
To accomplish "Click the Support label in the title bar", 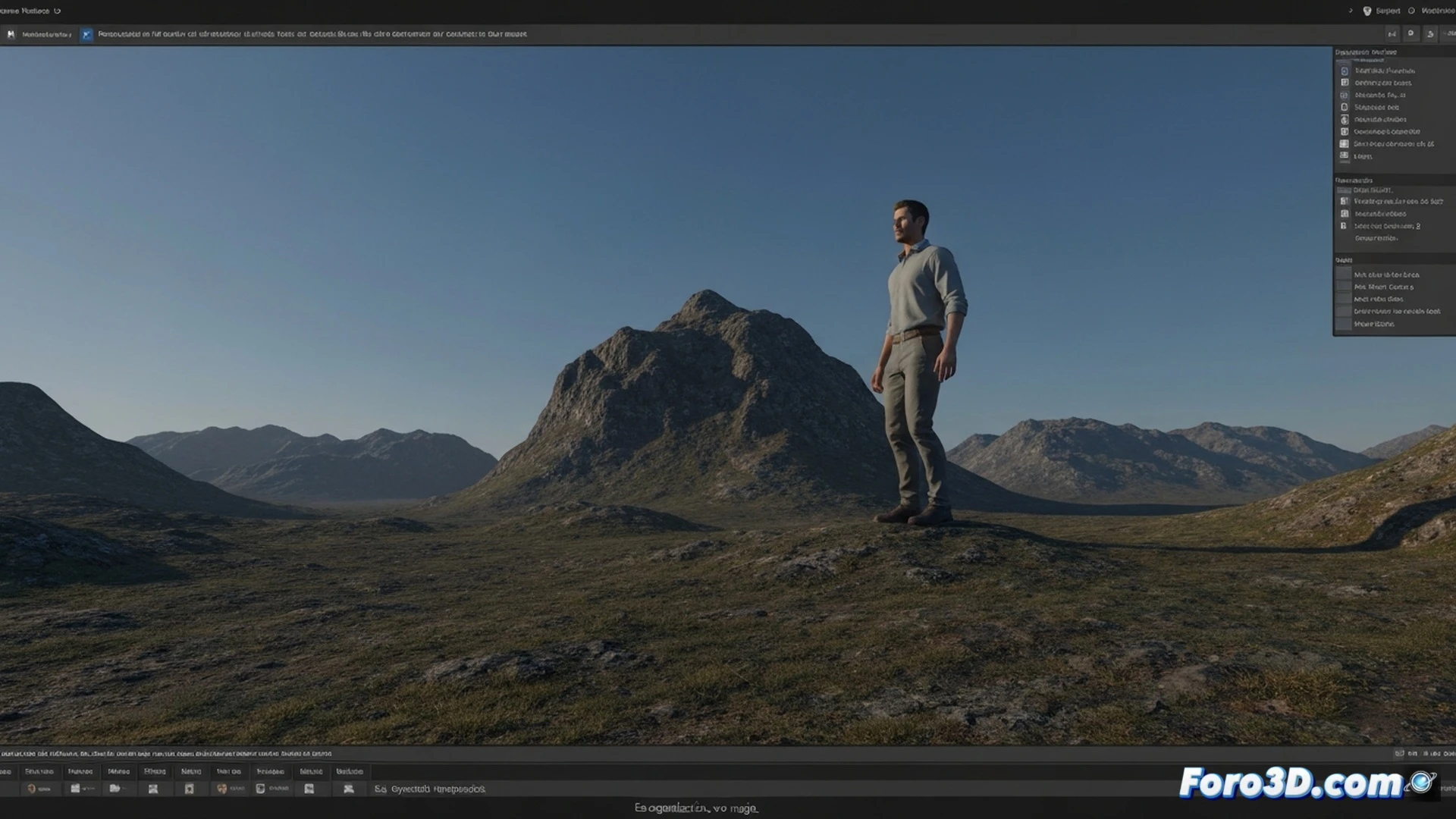I will click(1388, 11).
